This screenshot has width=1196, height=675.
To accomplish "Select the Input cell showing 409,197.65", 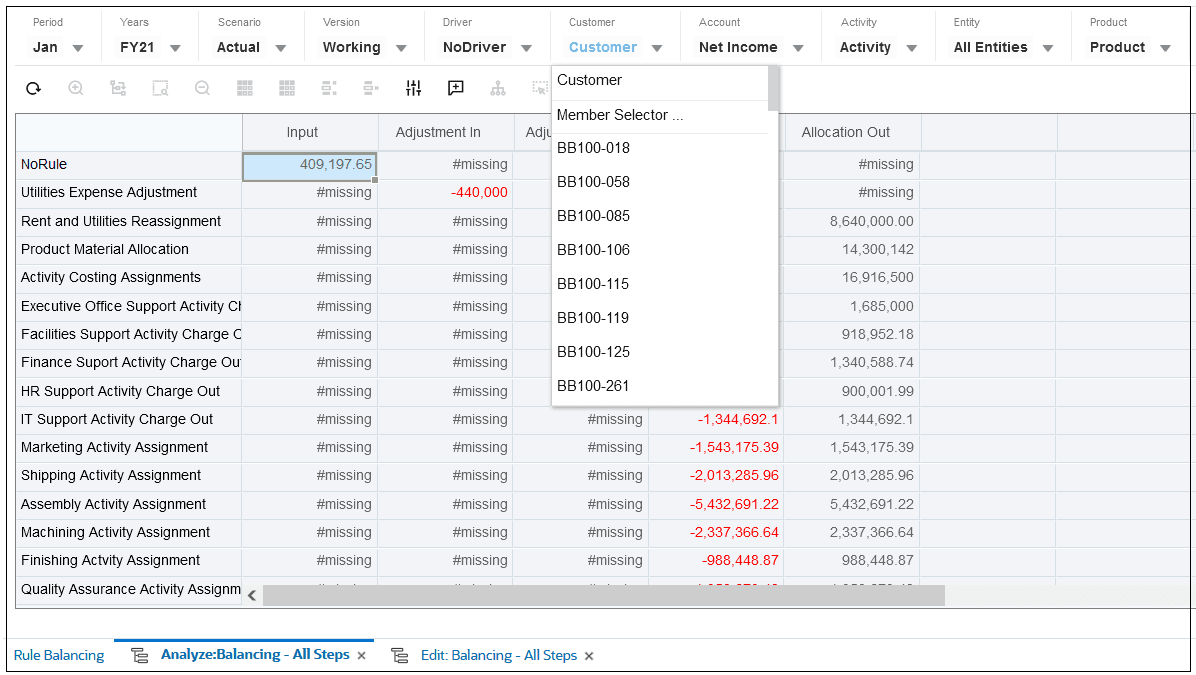I will click(x=310, y=163).
